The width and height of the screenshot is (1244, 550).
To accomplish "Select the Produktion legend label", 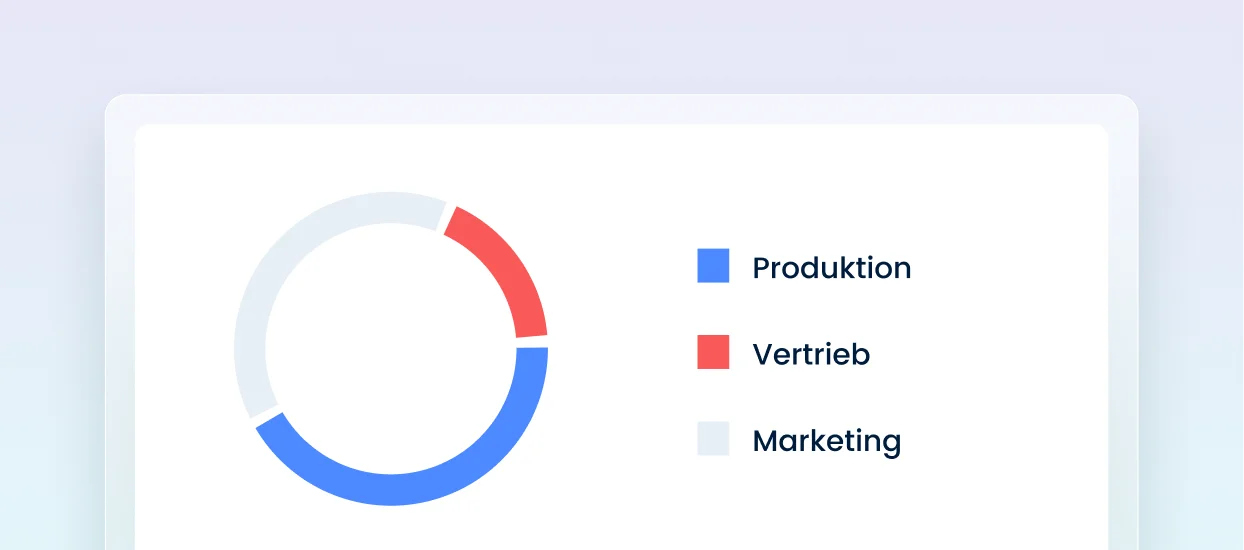I will pos(831,268).
